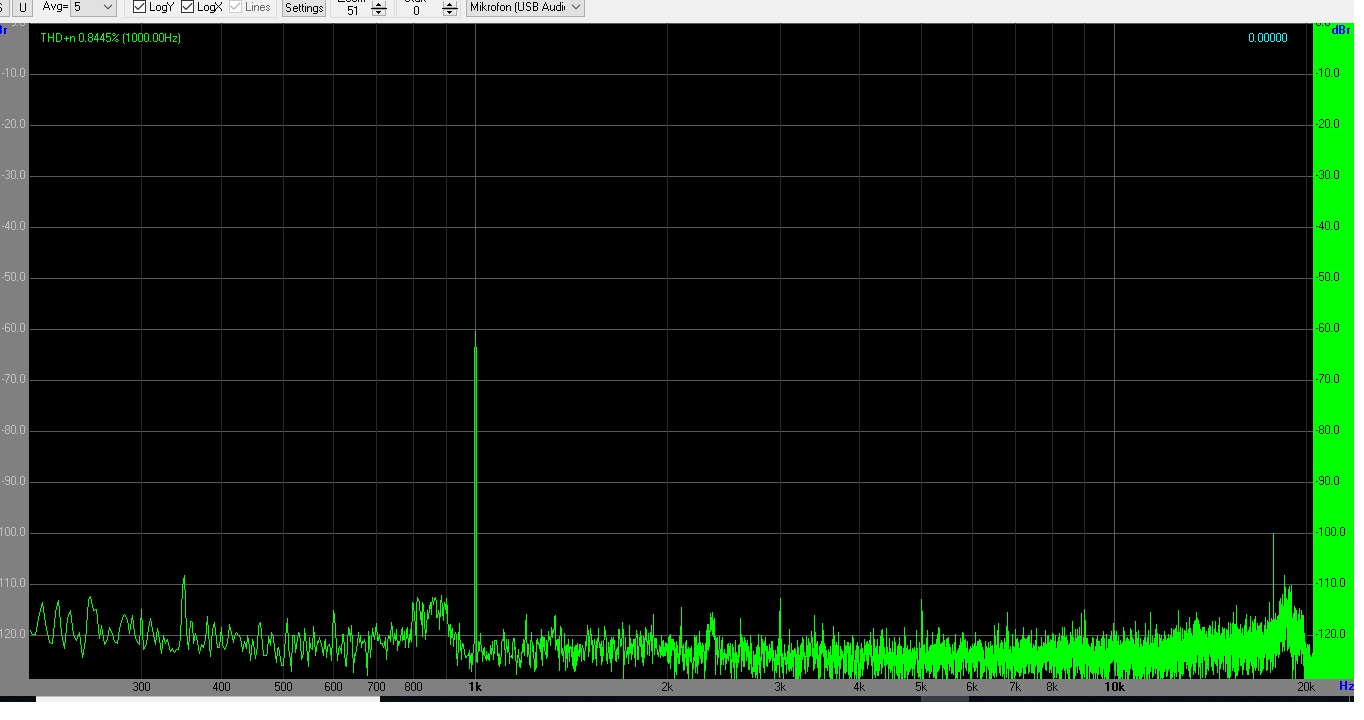Screen dimensions: 1364x720
Task: Click the Hz unit label at axis end
Action: [x=1346, y=686]
